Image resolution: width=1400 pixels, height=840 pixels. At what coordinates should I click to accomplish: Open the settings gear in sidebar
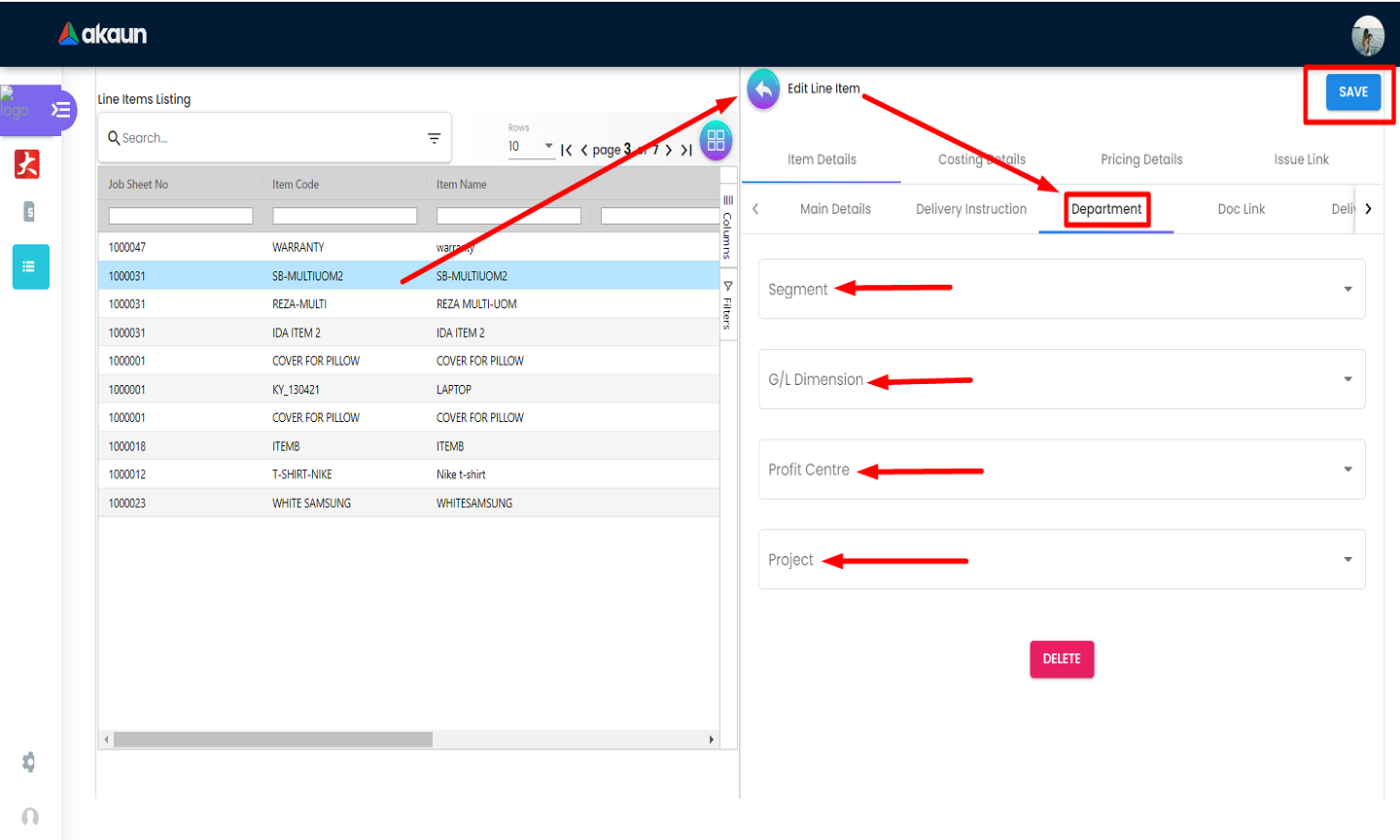point(29,762)
